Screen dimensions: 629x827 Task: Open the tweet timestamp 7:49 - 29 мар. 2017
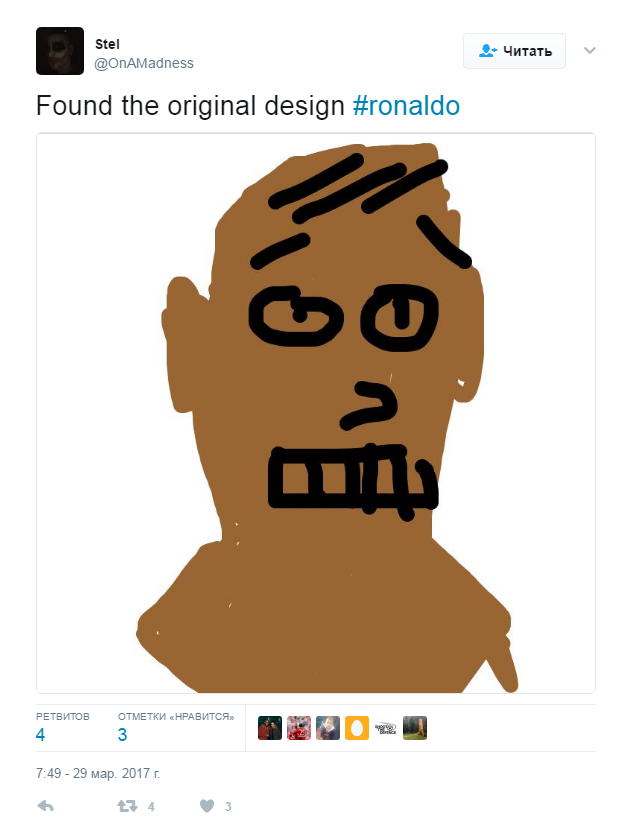coord(98,773)
